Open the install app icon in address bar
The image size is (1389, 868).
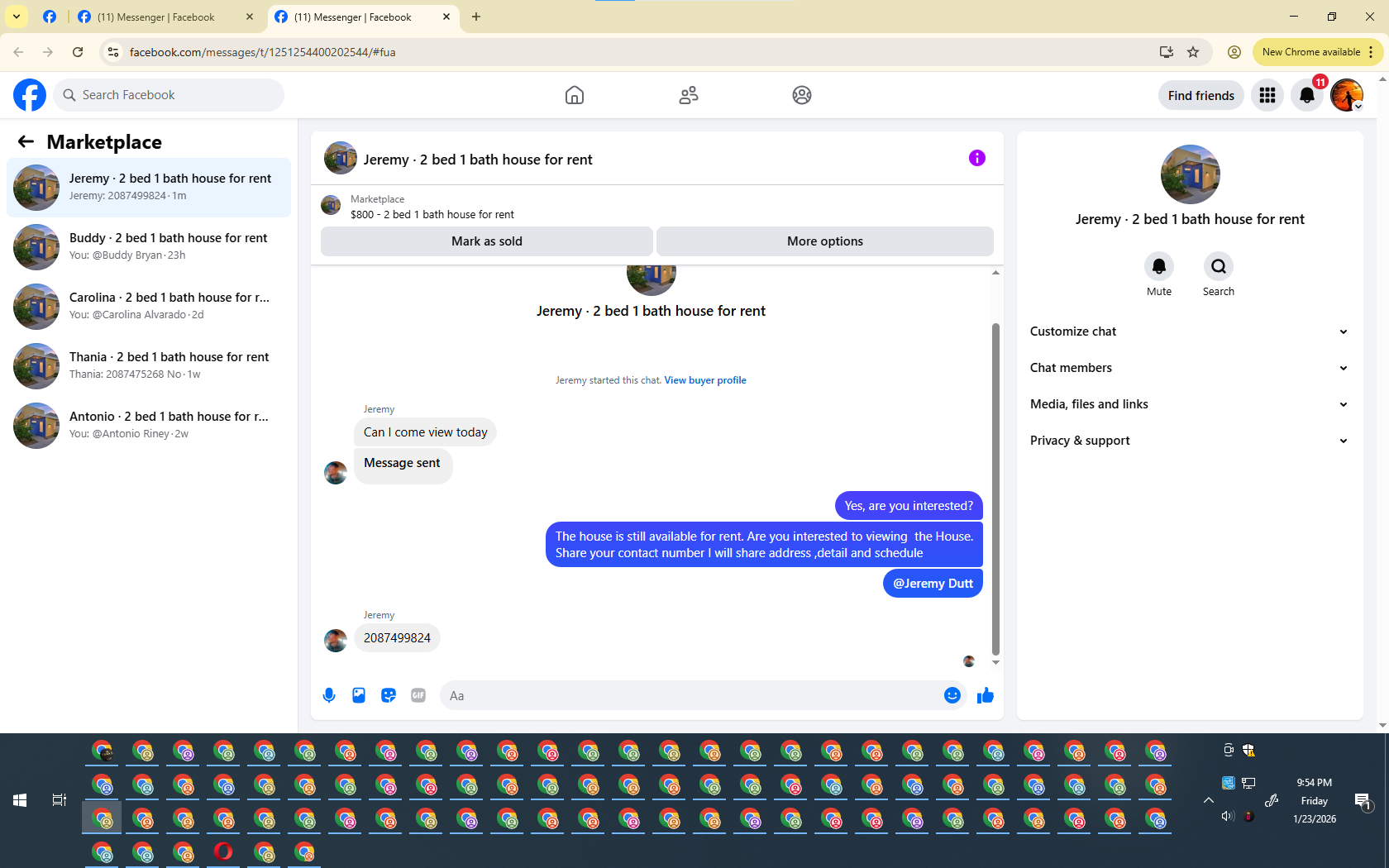1167,52
